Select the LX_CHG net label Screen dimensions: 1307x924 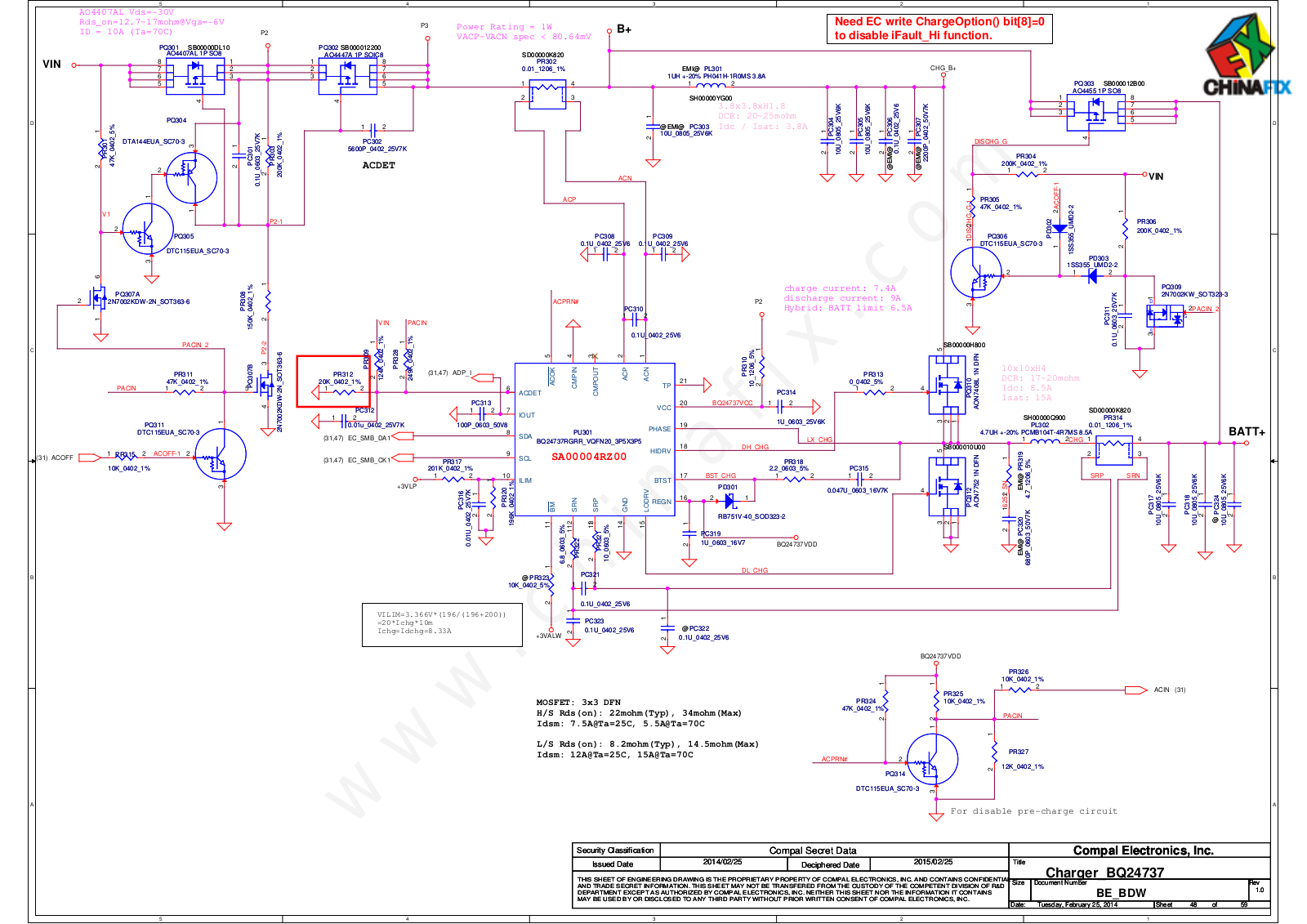(819, 440)
